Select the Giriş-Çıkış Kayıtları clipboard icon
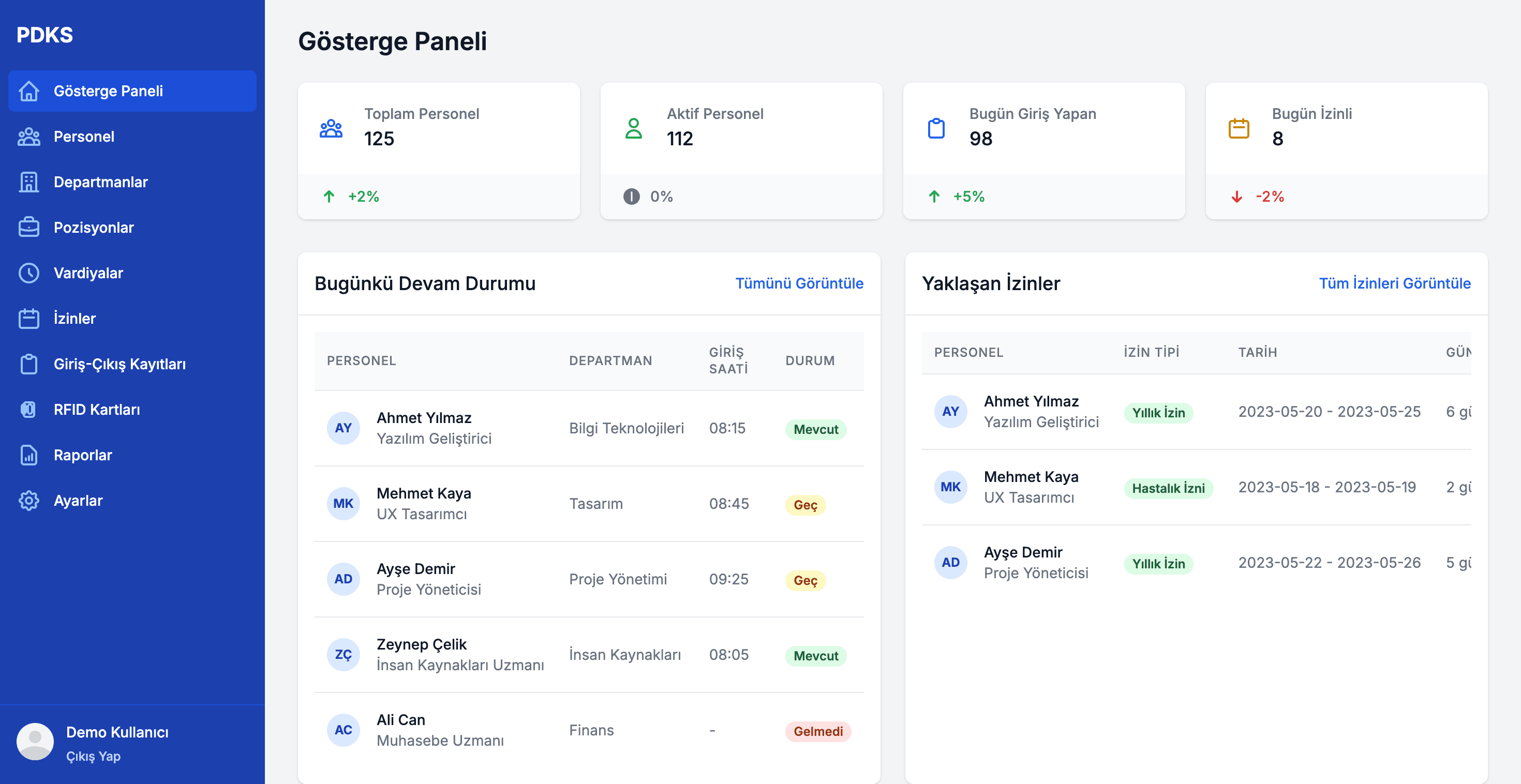 [x=29, y=364]
